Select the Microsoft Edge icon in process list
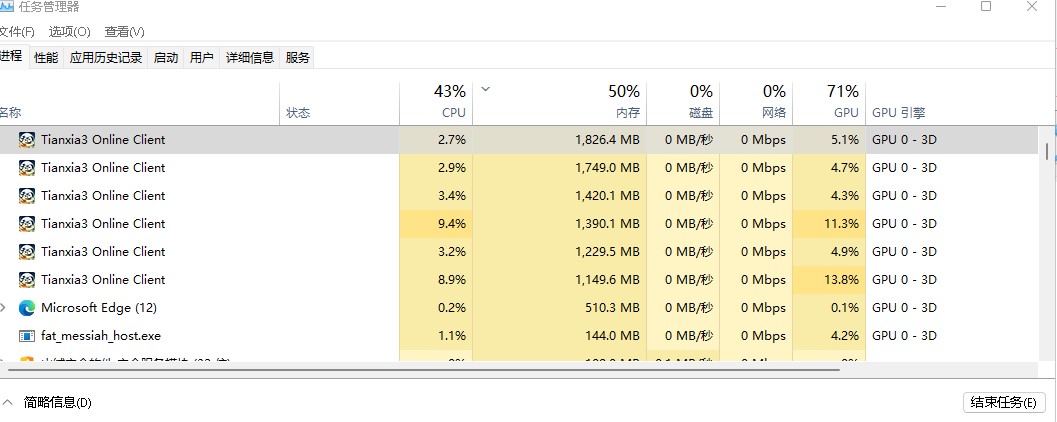The height and width of the screenshot is (422, 1057). click(27, 308)
